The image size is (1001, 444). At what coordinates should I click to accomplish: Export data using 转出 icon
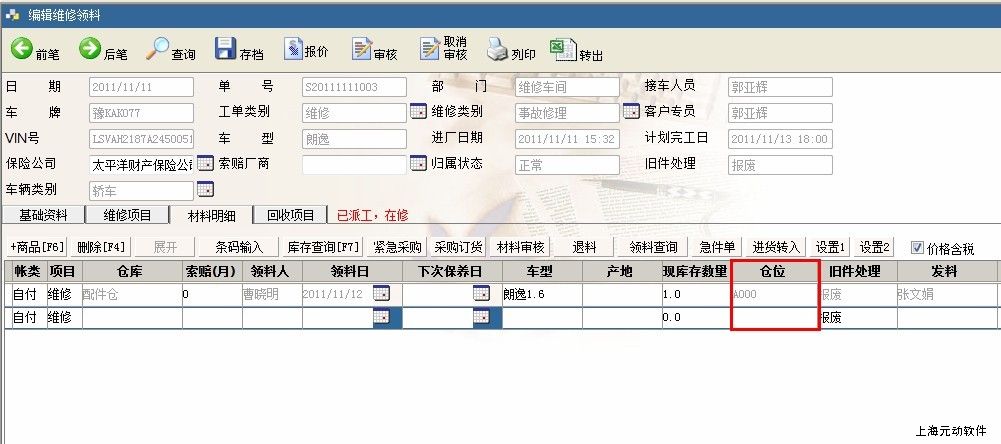coord(563,49)
